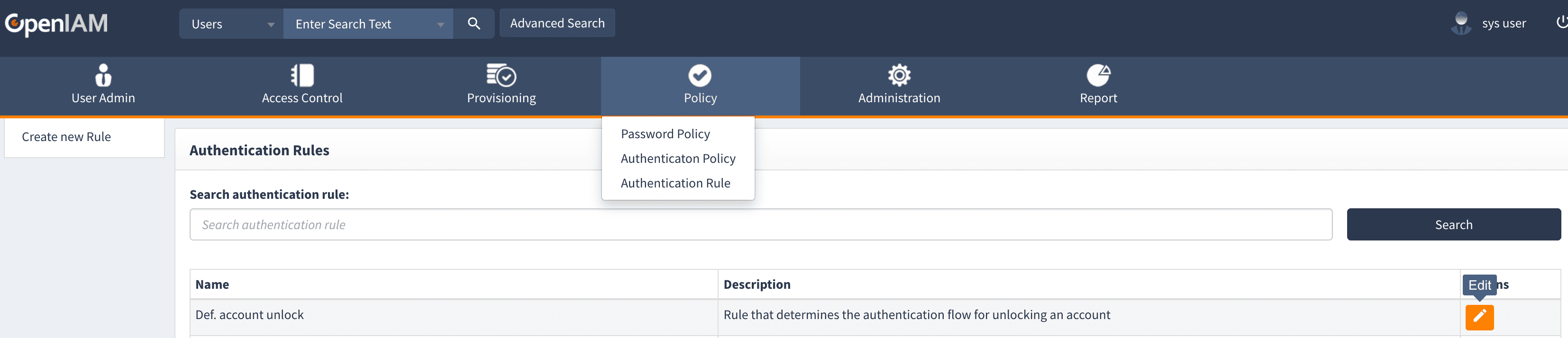Screen dimensions: 1568x338
Task: Open the Report pie chart icon
Action: pyautogui.click(x=1098, y=75)
